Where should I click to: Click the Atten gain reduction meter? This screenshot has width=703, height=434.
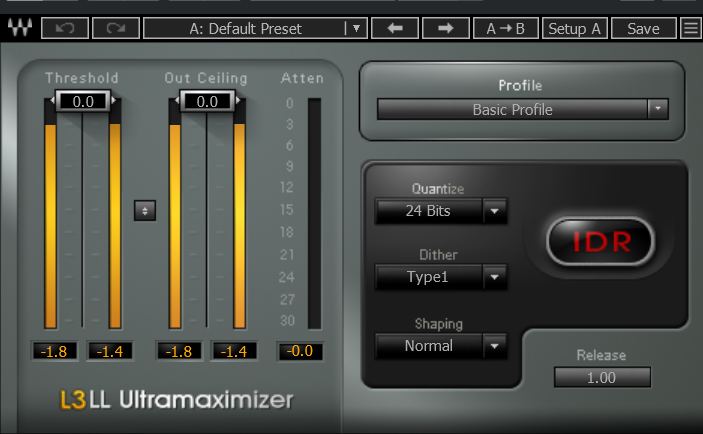[314, 214]
